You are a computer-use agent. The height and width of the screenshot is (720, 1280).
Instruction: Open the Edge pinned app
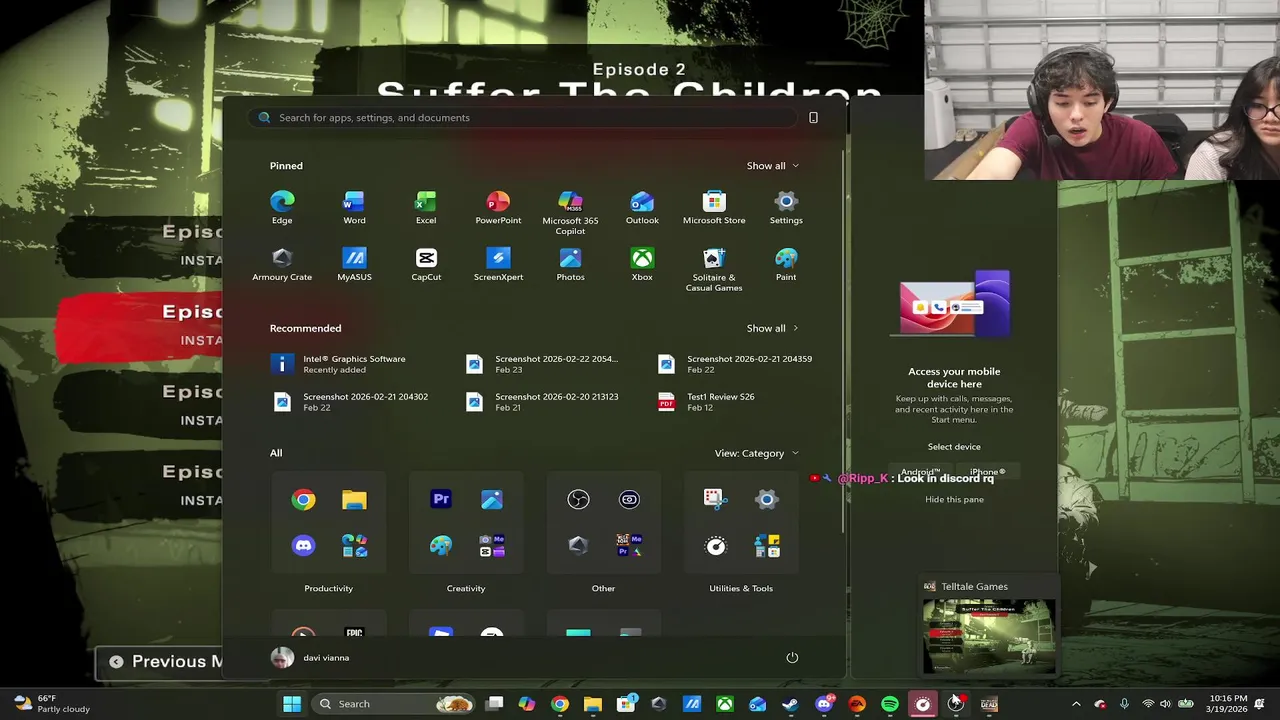coord(282,208)
